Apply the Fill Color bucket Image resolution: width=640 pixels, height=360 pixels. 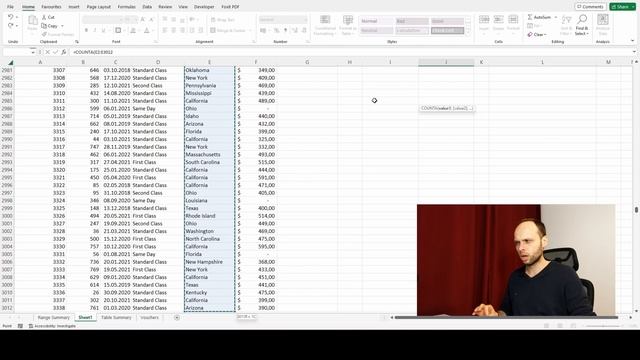coord(133,30)
